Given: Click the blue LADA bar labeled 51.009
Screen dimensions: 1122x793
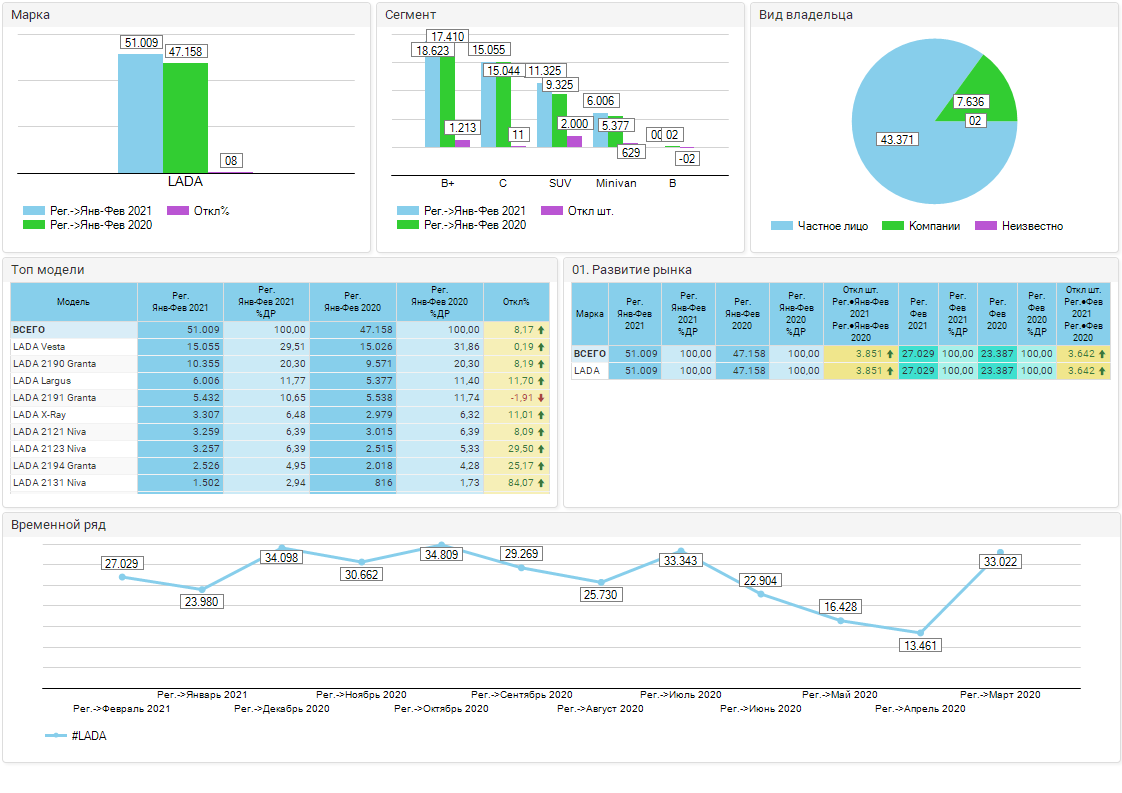Looking at the screenshot, I should click(140, 115).
